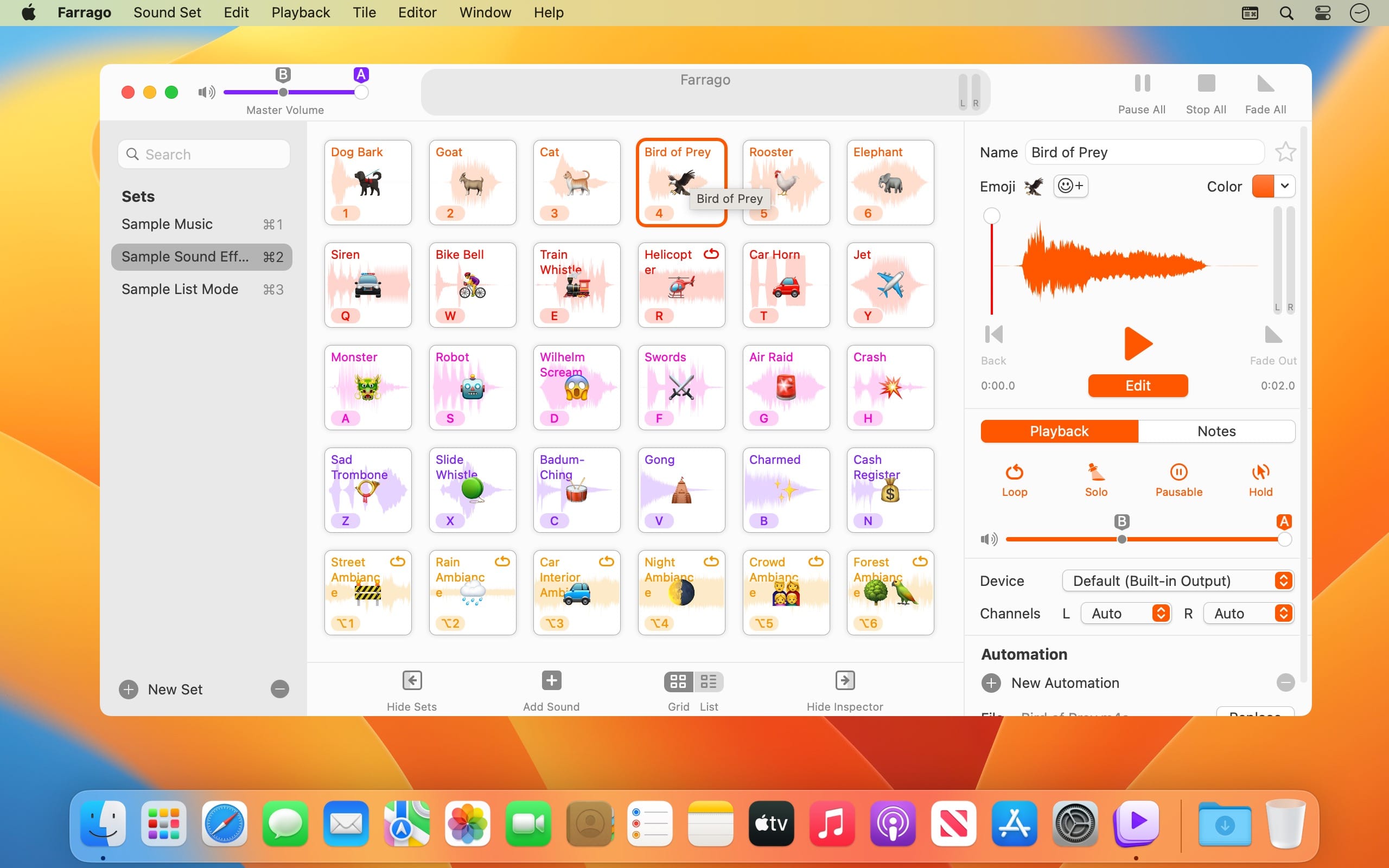Select the Wilhelm Scream sound tile
Viewport: 1389px width, 868px height.
point(576,387)
